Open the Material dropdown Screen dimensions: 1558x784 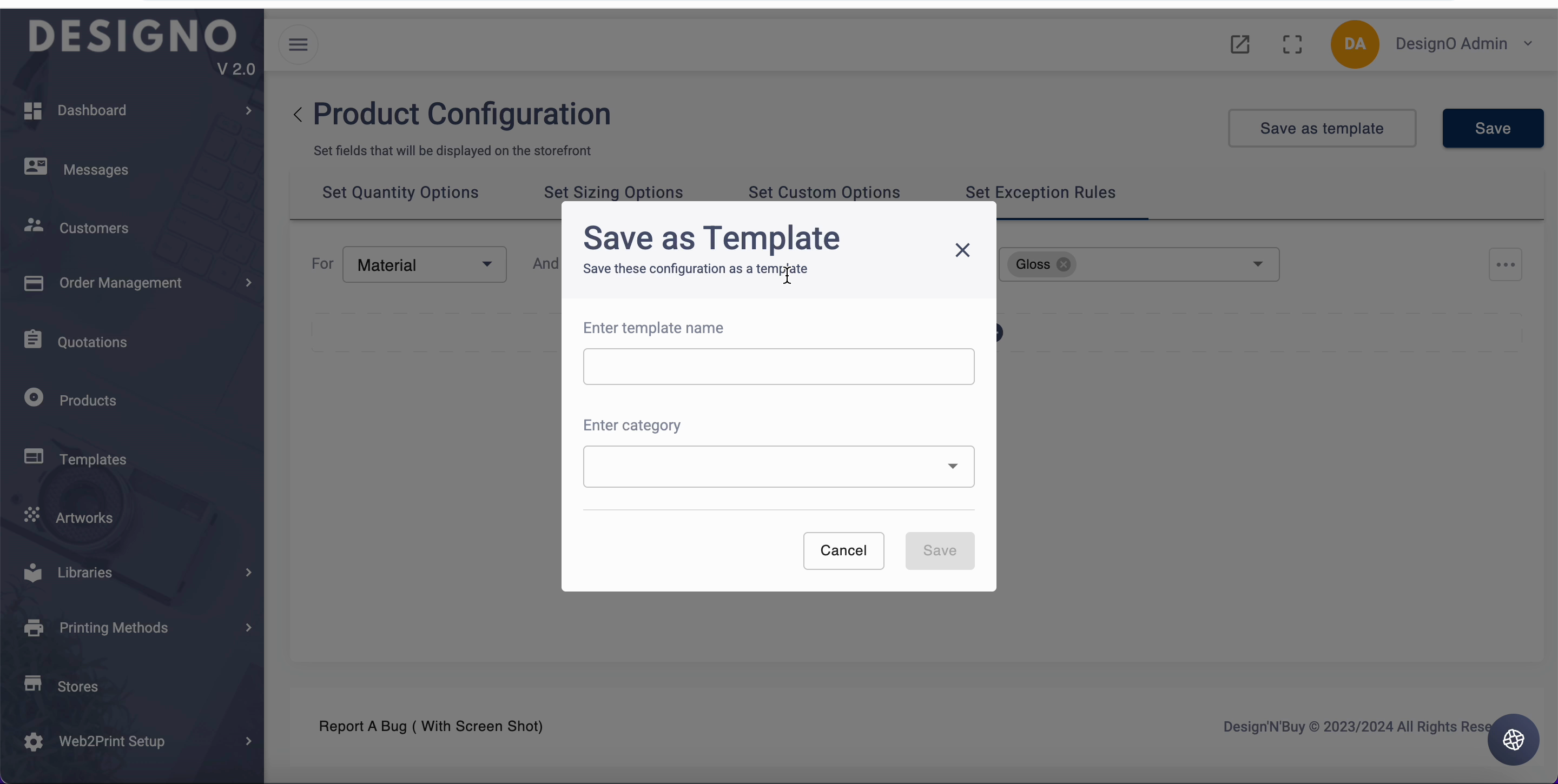coord(424,265)
